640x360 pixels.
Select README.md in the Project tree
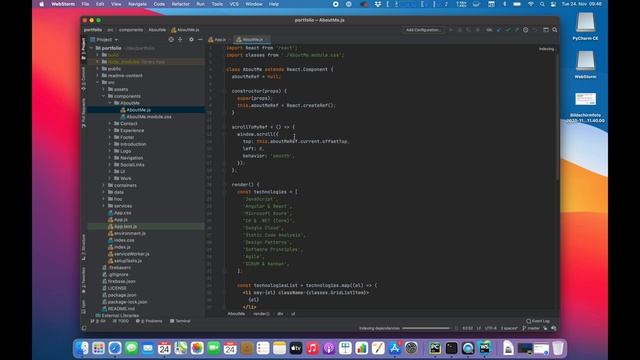118,309
